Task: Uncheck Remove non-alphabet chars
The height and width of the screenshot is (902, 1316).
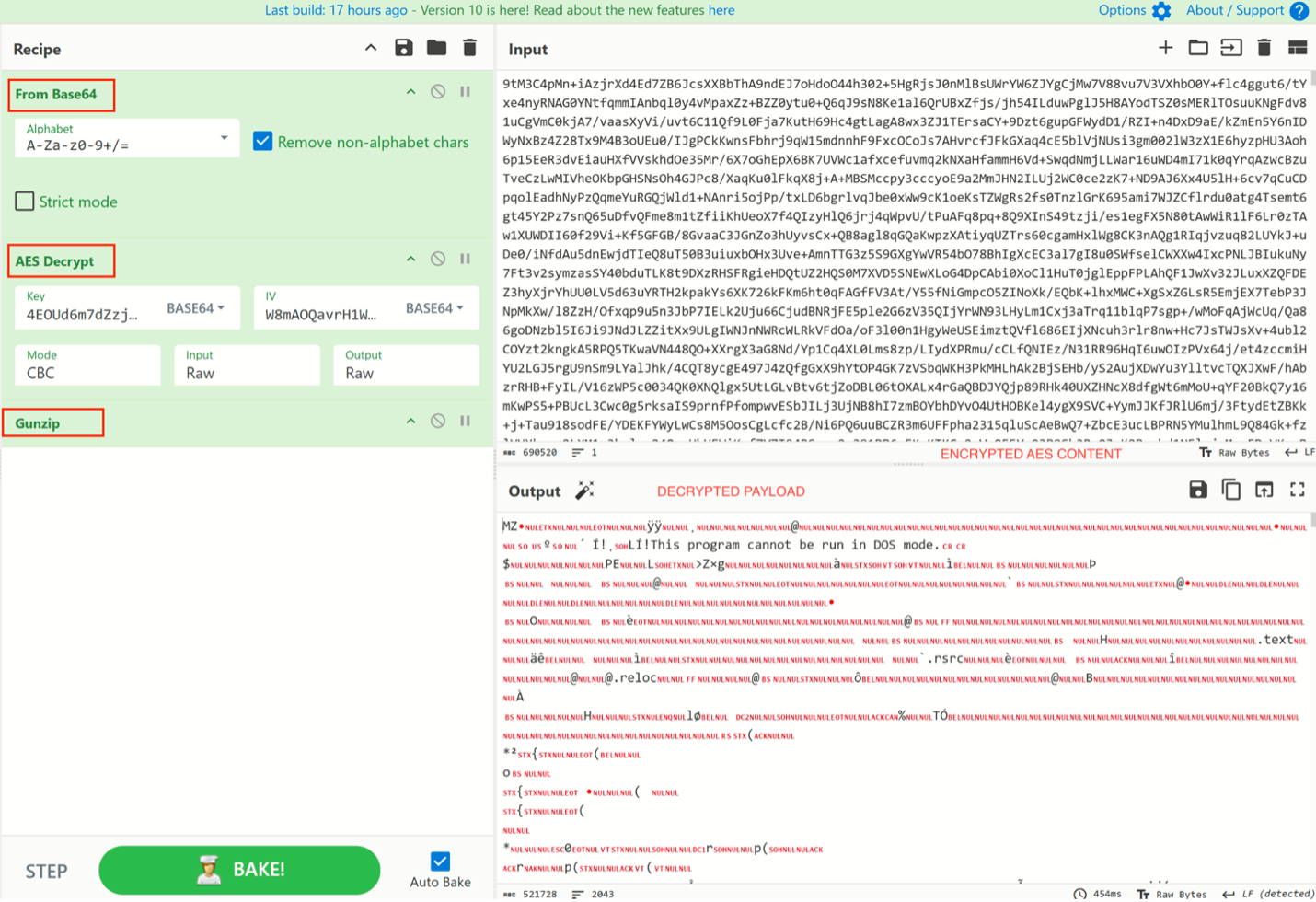Action: pos(263,141)
